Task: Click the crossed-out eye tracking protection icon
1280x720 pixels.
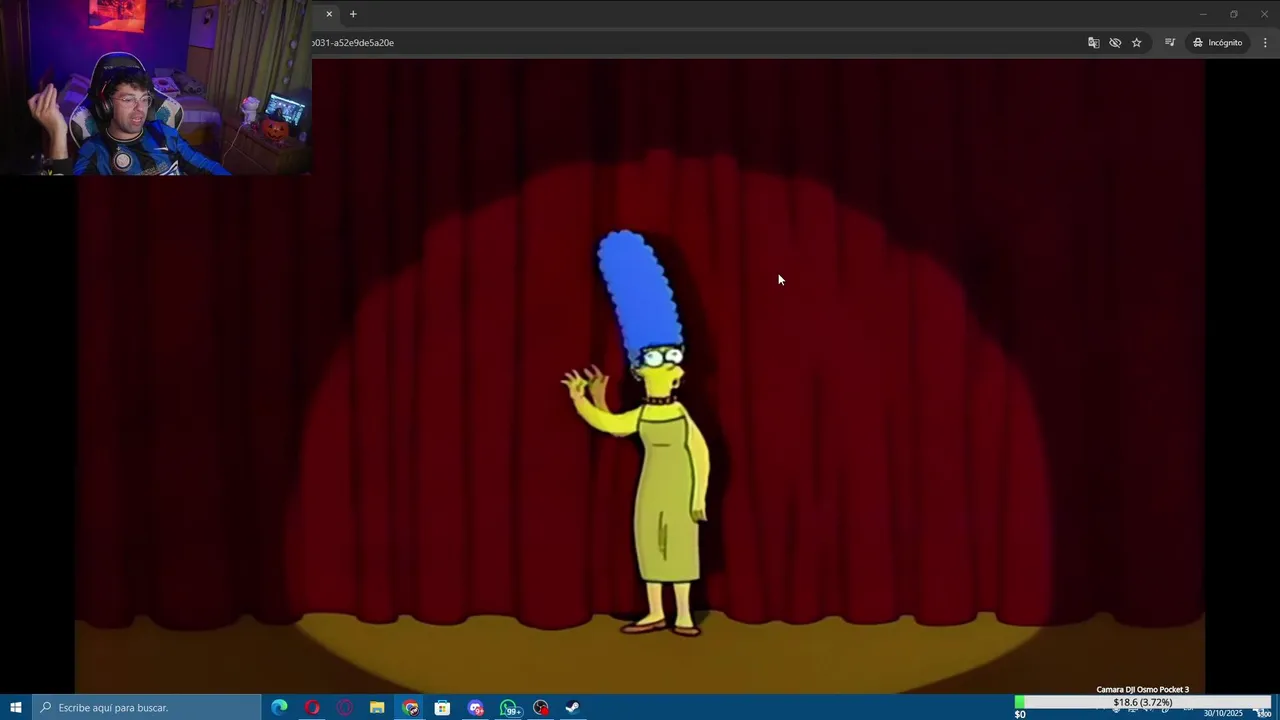Action: [1115, 43]
